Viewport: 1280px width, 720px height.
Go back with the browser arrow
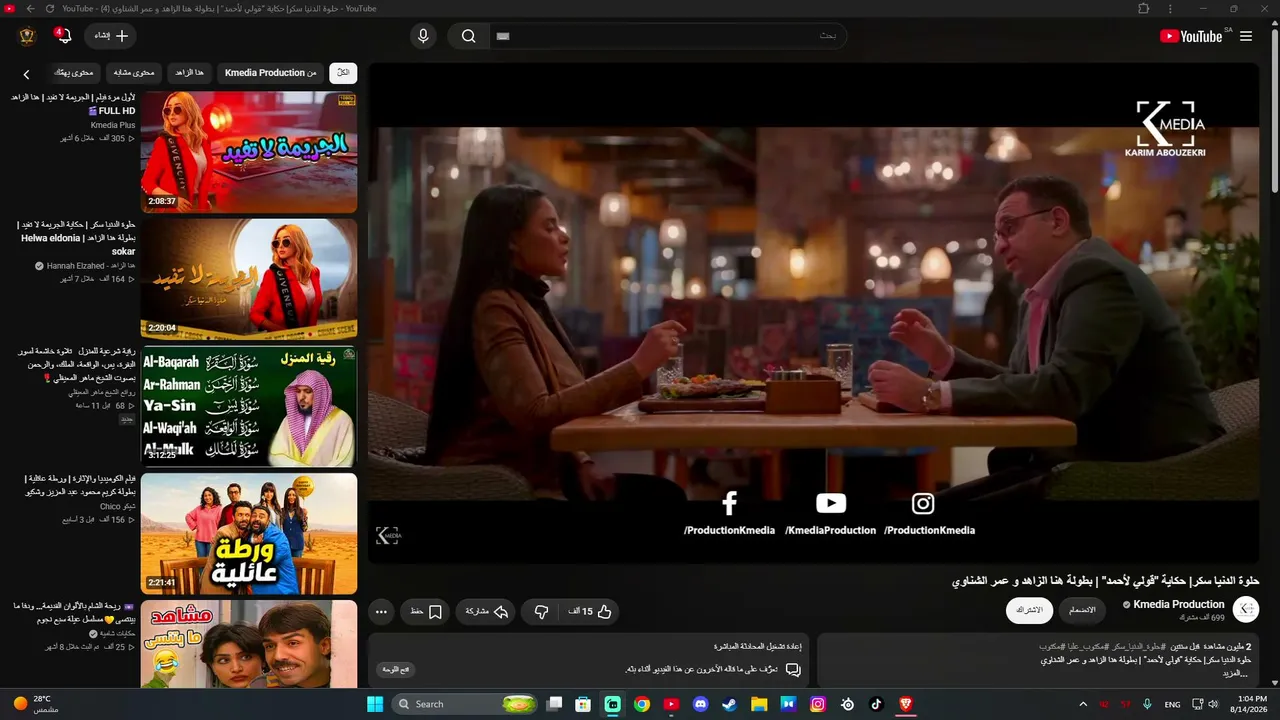[x=30, y=9]
